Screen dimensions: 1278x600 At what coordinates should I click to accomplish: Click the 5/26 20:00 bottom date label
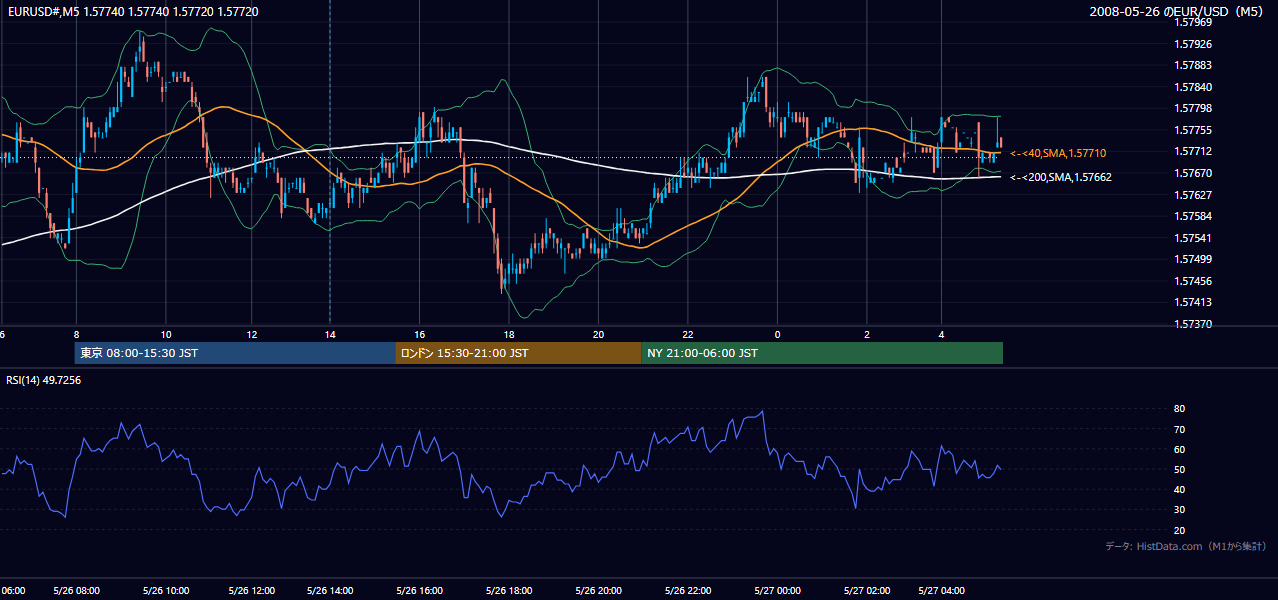point(598,591)
